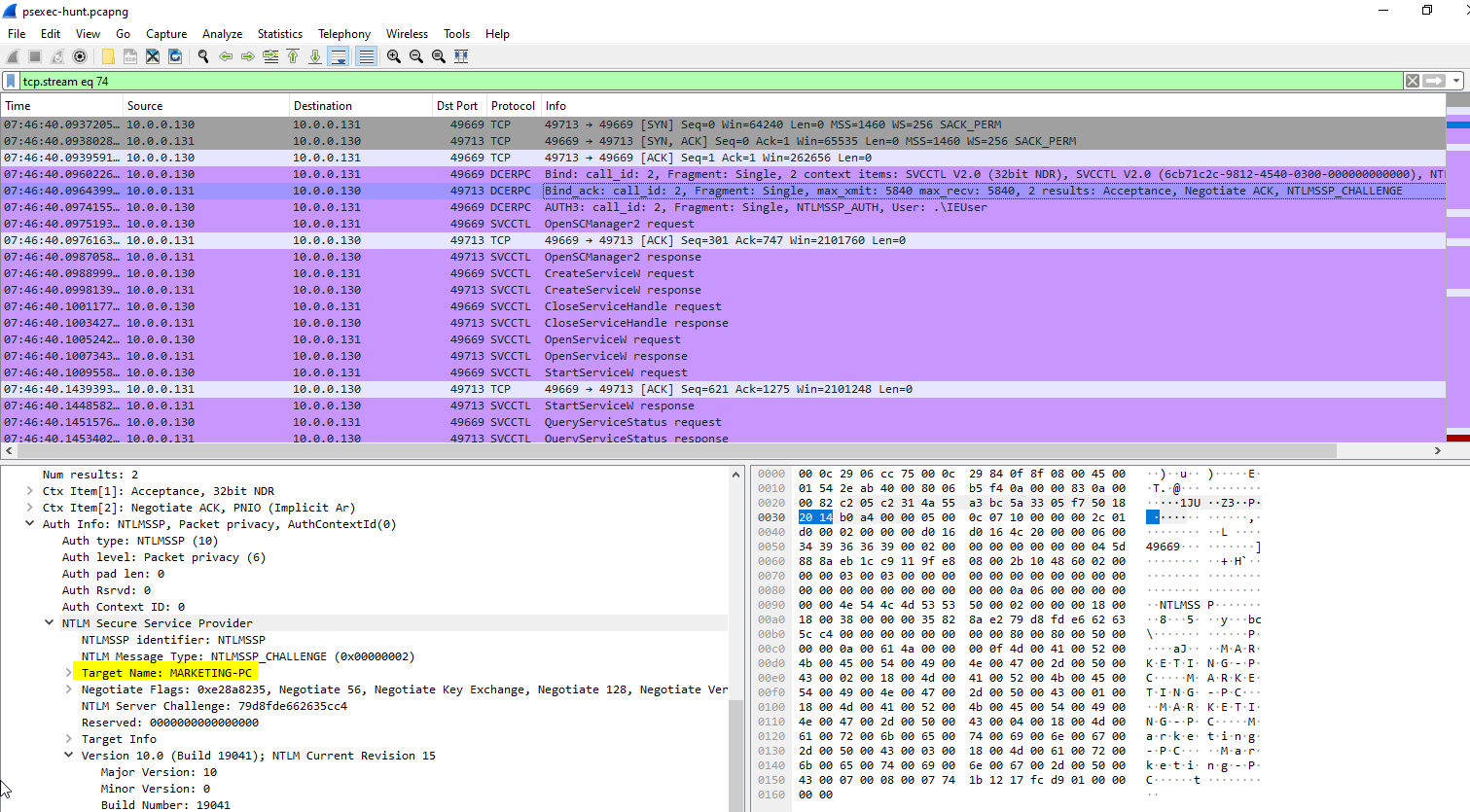Sort by the Dst Port column
Screen dimensions: 1470x812
click(x=459, y=106)
